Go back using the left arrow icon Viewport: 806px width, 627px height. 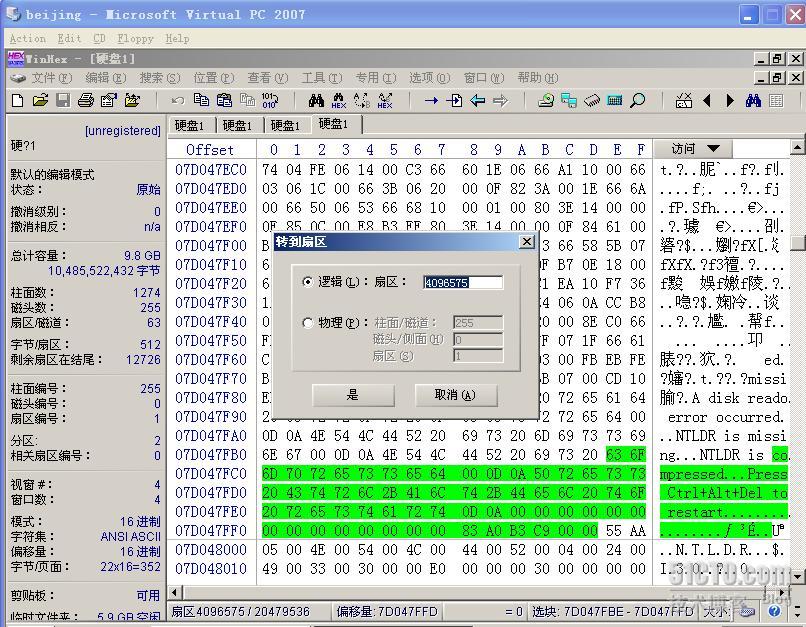pos(478,101)
